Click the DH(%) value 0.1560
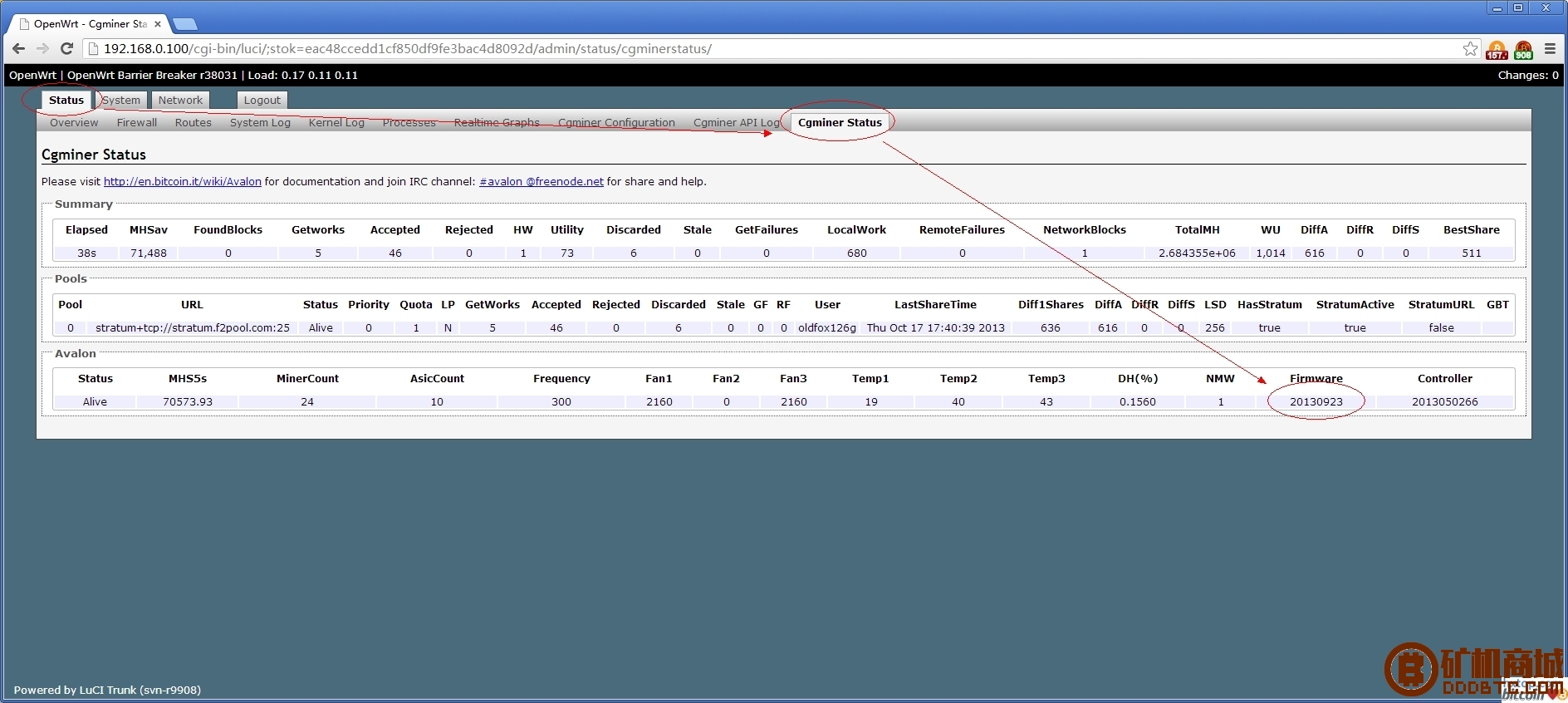1568x703 pixels. pyautogui.click(x=1137, y=401)
